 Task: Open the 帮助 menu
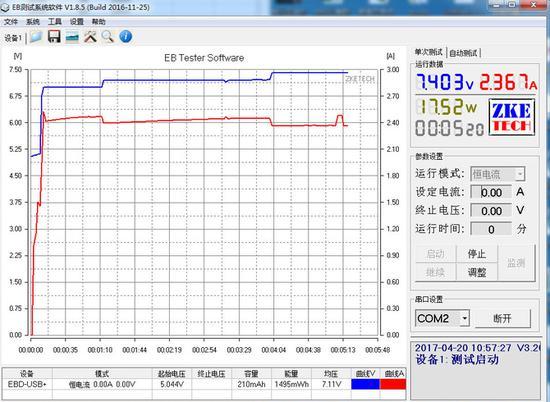point(99,22)
